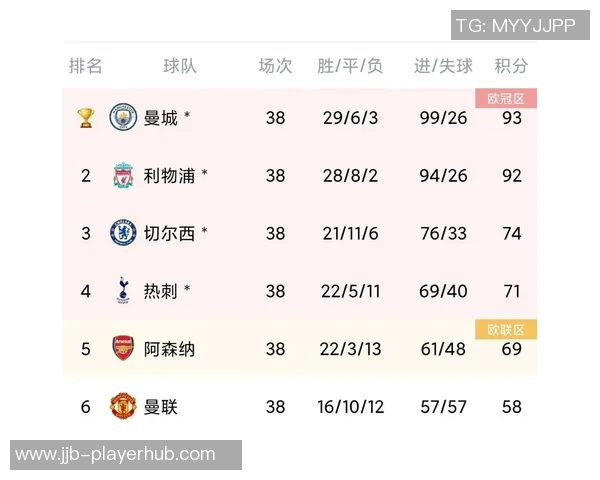Click the Liverpool club crest
Viewport: 600px width, 480px height.
coord(122,176)
